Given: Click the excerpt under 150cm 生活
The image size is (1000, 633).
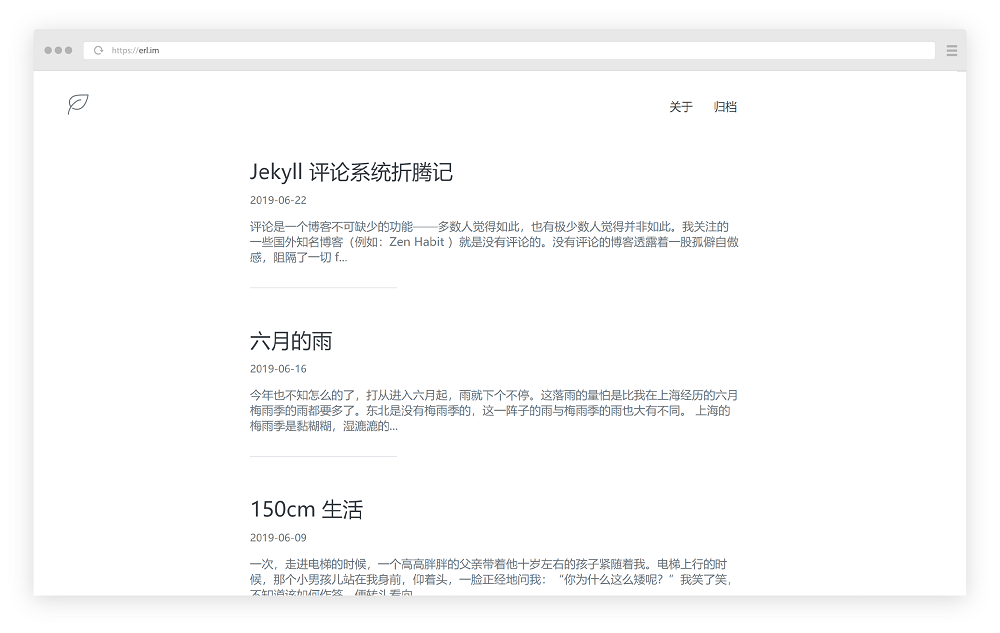Looking at the screenshot, I should tap(491, 576).
